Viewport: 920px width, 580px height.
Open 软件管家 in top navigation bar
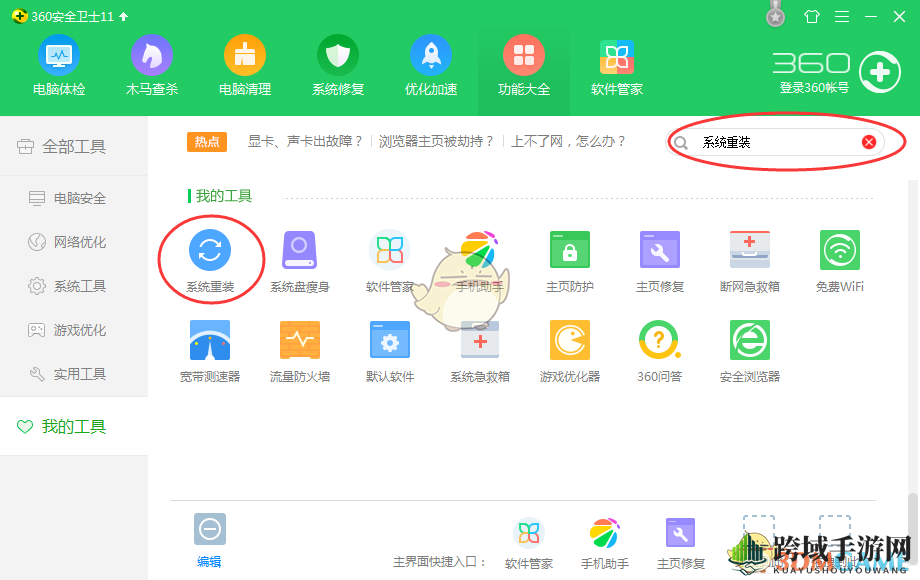(617, 66)
